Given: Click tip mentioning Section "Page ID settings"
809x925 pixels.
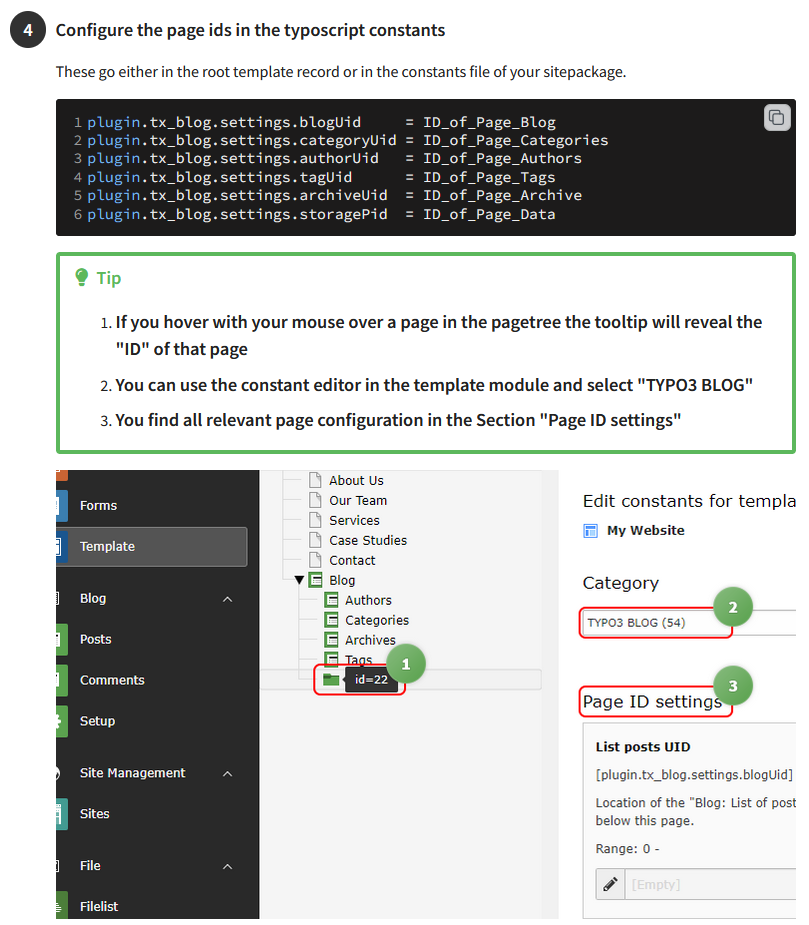Looking at the screenshot, I should [398, 420].
